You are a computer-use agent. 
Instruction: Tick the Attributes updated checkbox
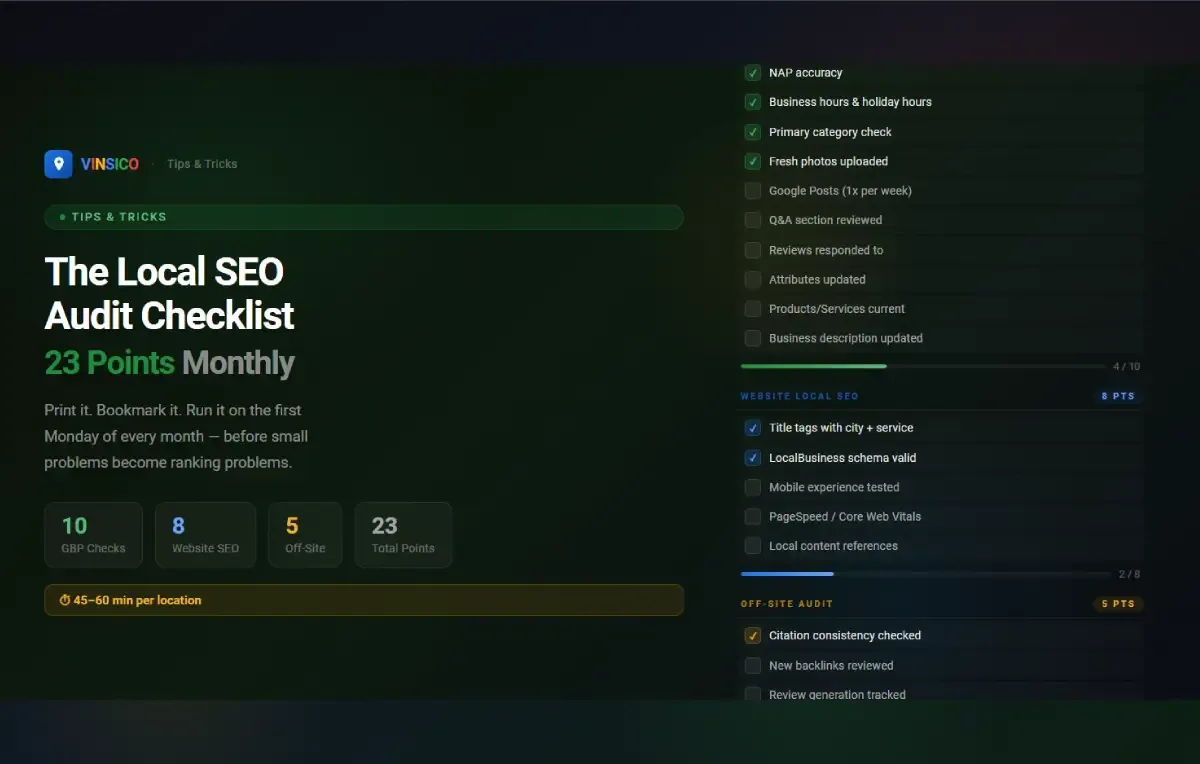[x=753, y=280]
